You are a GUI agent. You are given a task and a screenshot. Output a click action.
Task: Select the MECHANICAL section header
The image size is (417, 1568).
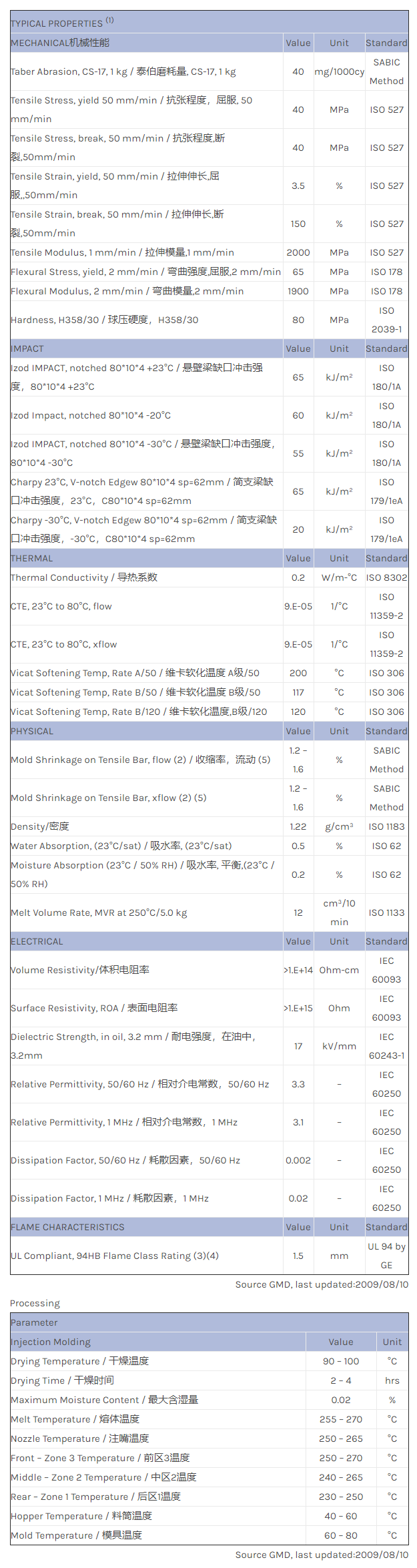click(60, 43)
